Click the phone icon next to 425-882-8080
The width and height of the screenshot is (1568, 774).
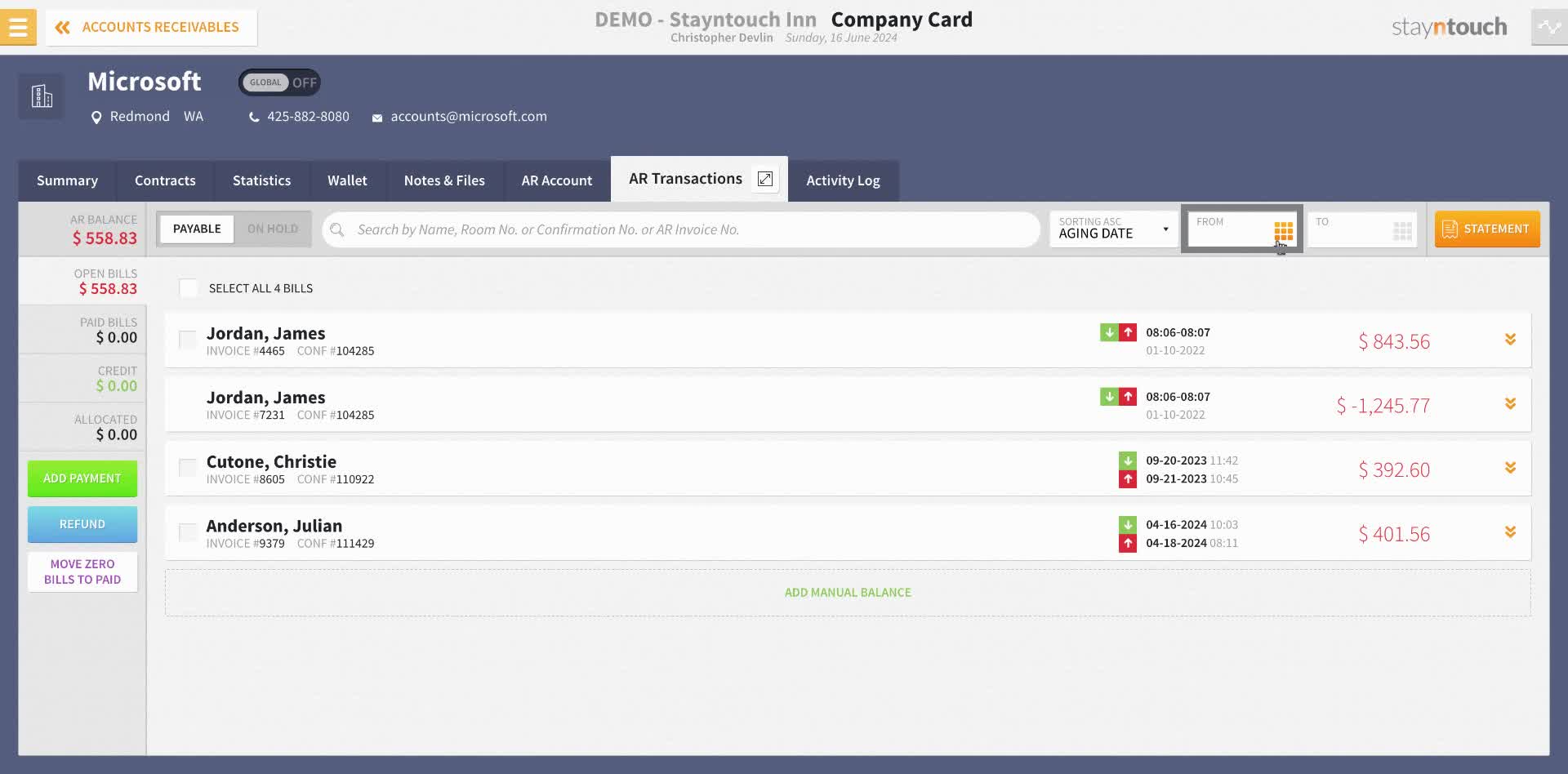click(254, 118)
